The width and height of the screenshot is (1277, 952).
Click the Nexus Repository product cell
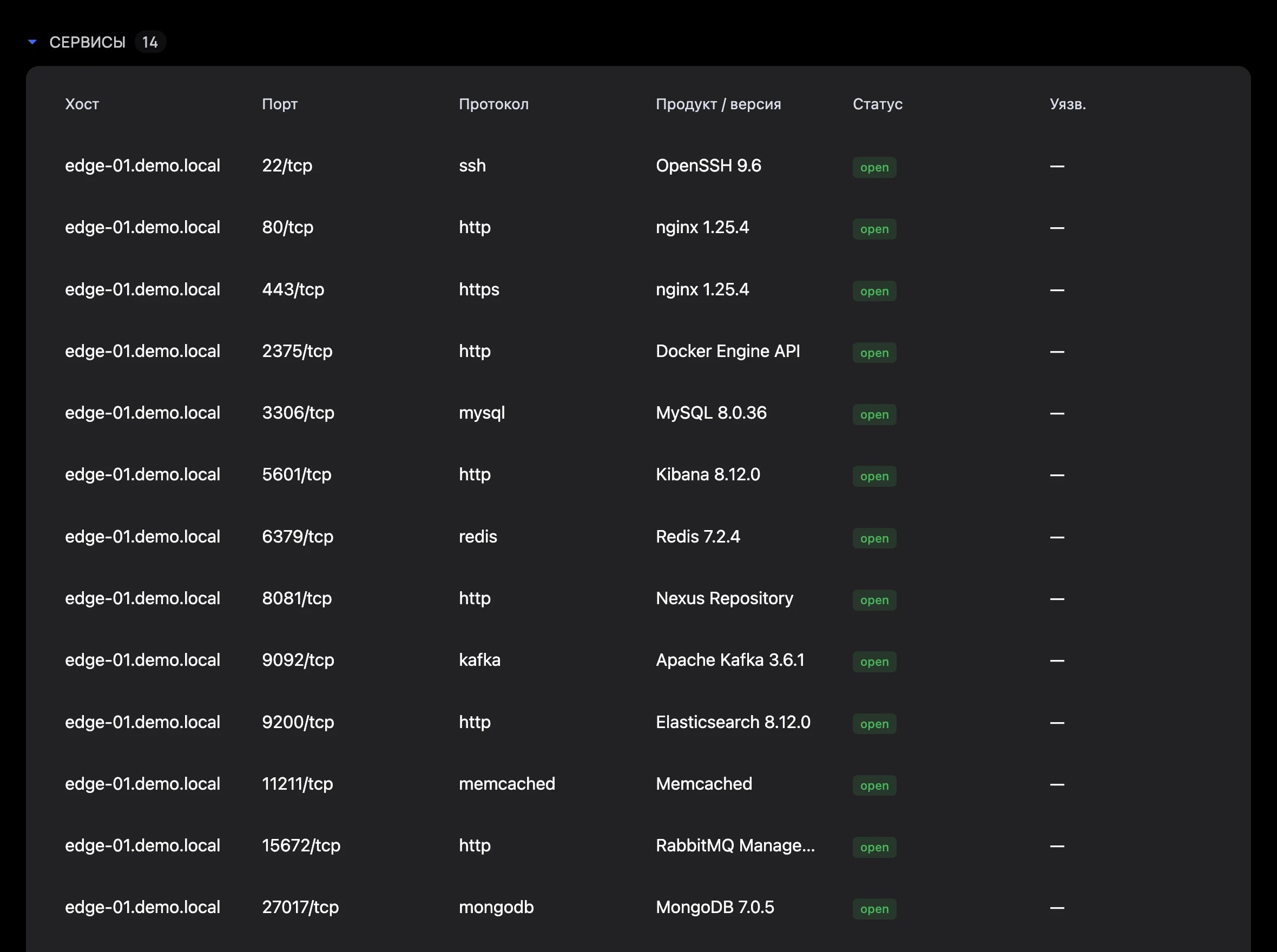(x=725, y=598)
